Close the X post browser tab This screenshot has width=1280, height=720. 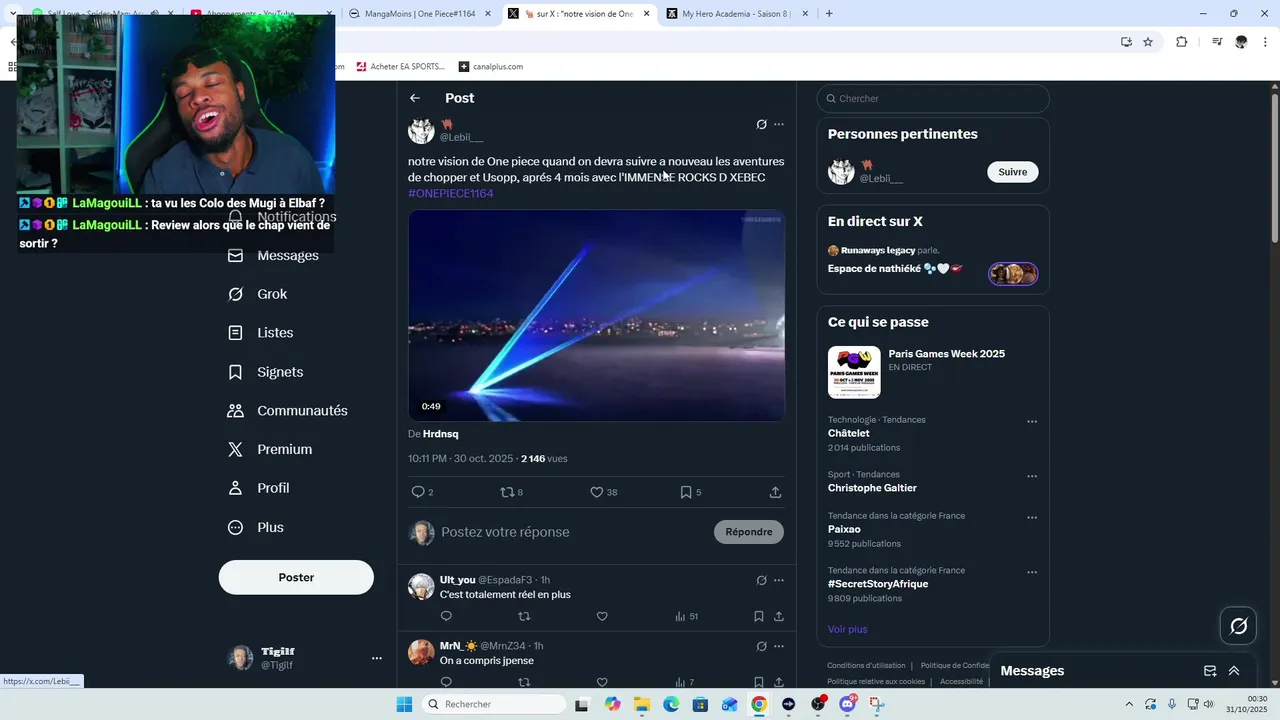(647, 14)
